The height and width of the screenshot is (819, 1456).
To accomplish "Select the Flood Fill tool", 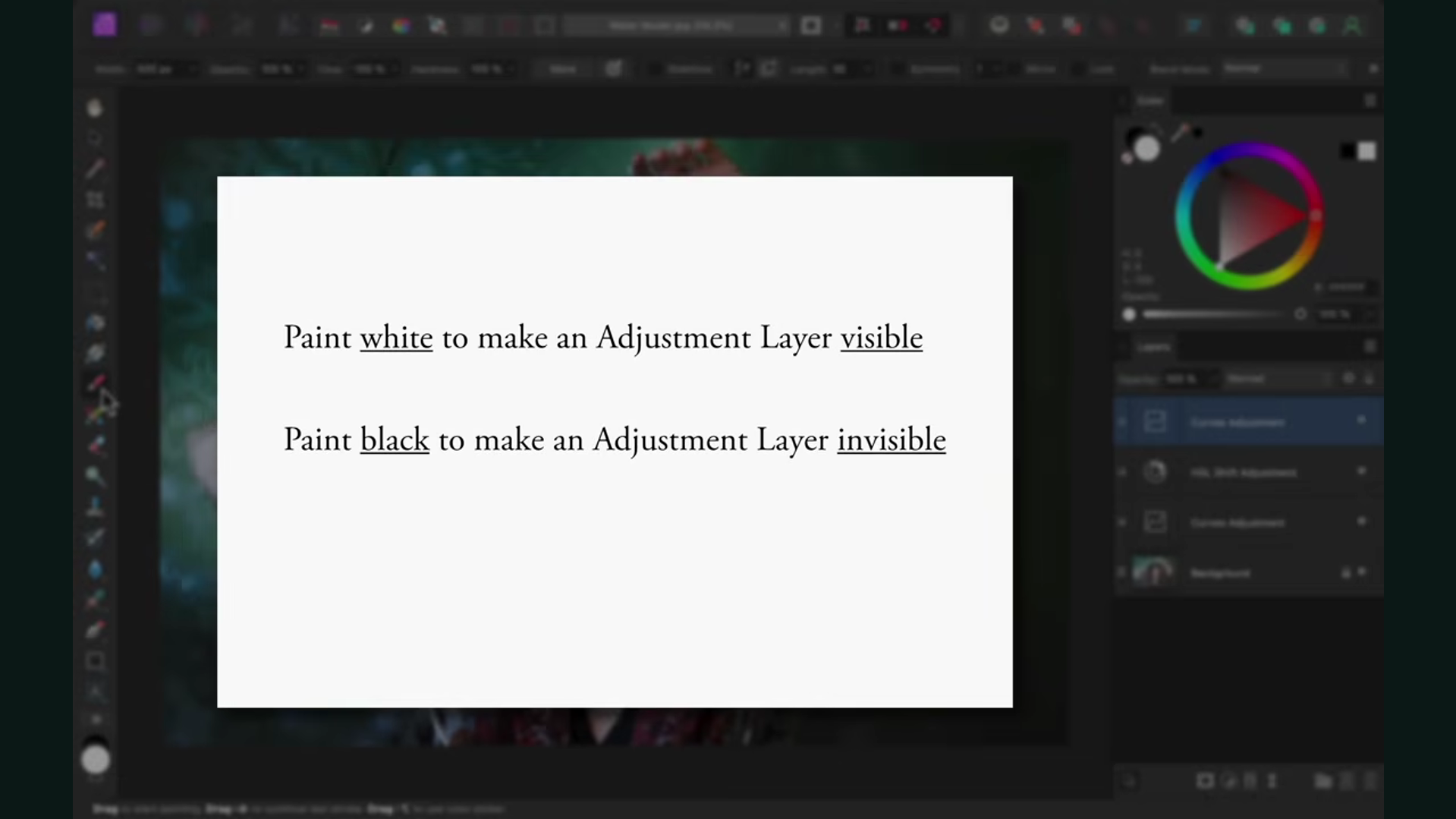I will click(95, 323).
